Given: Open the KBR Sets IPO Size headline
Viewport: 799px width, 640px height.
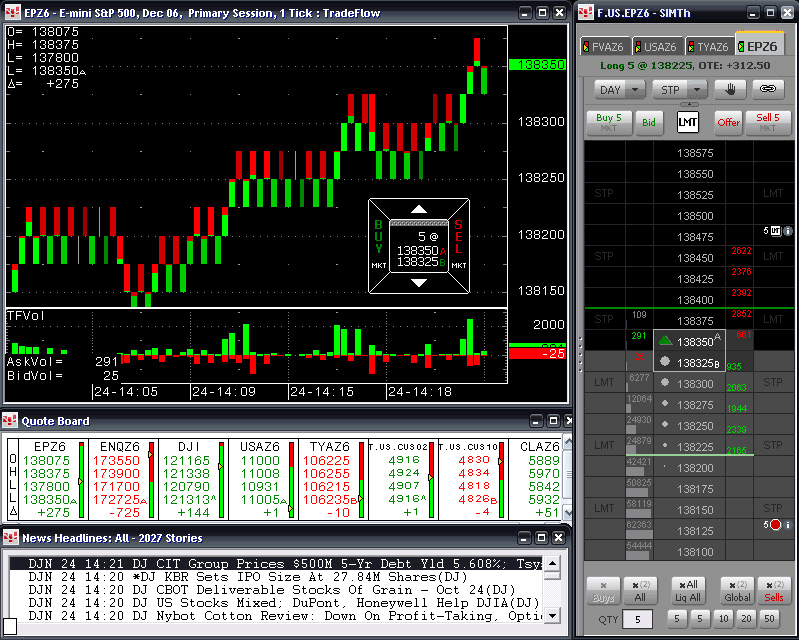Looking at the screenshot, I should pos(276,577).
